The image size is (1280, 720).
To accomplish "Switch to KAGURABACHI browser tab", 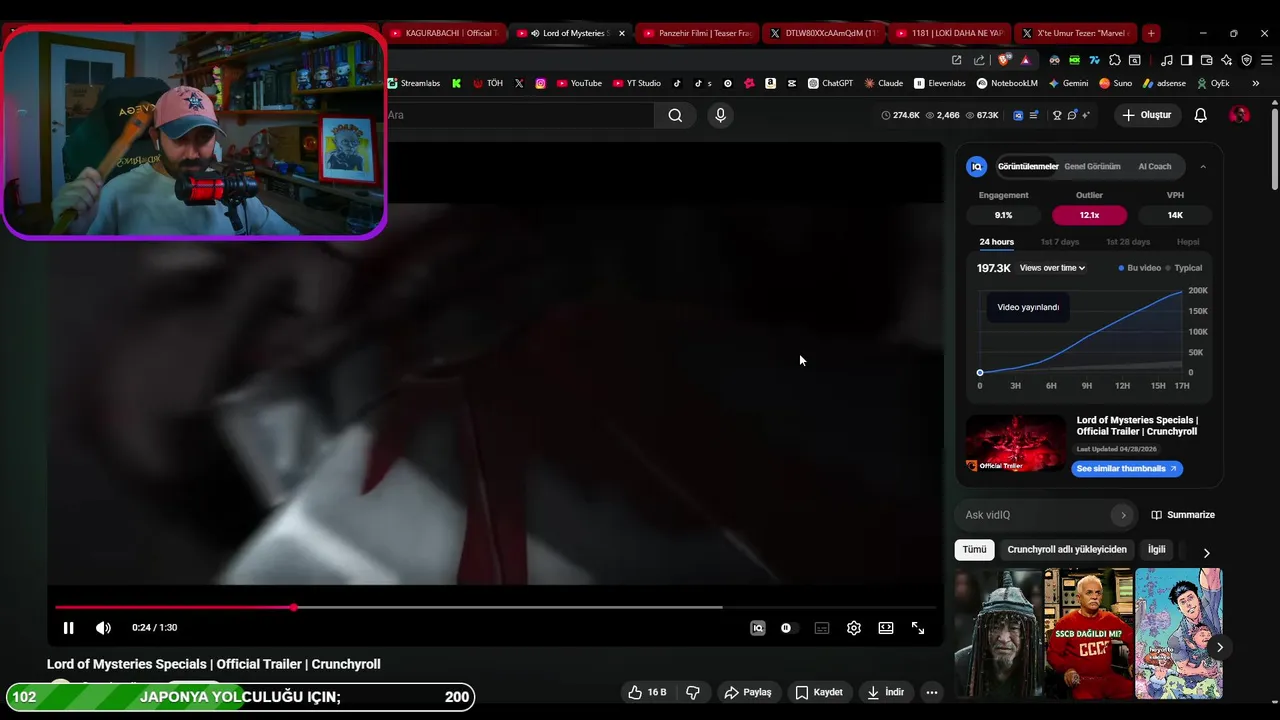I will (443, 33).
